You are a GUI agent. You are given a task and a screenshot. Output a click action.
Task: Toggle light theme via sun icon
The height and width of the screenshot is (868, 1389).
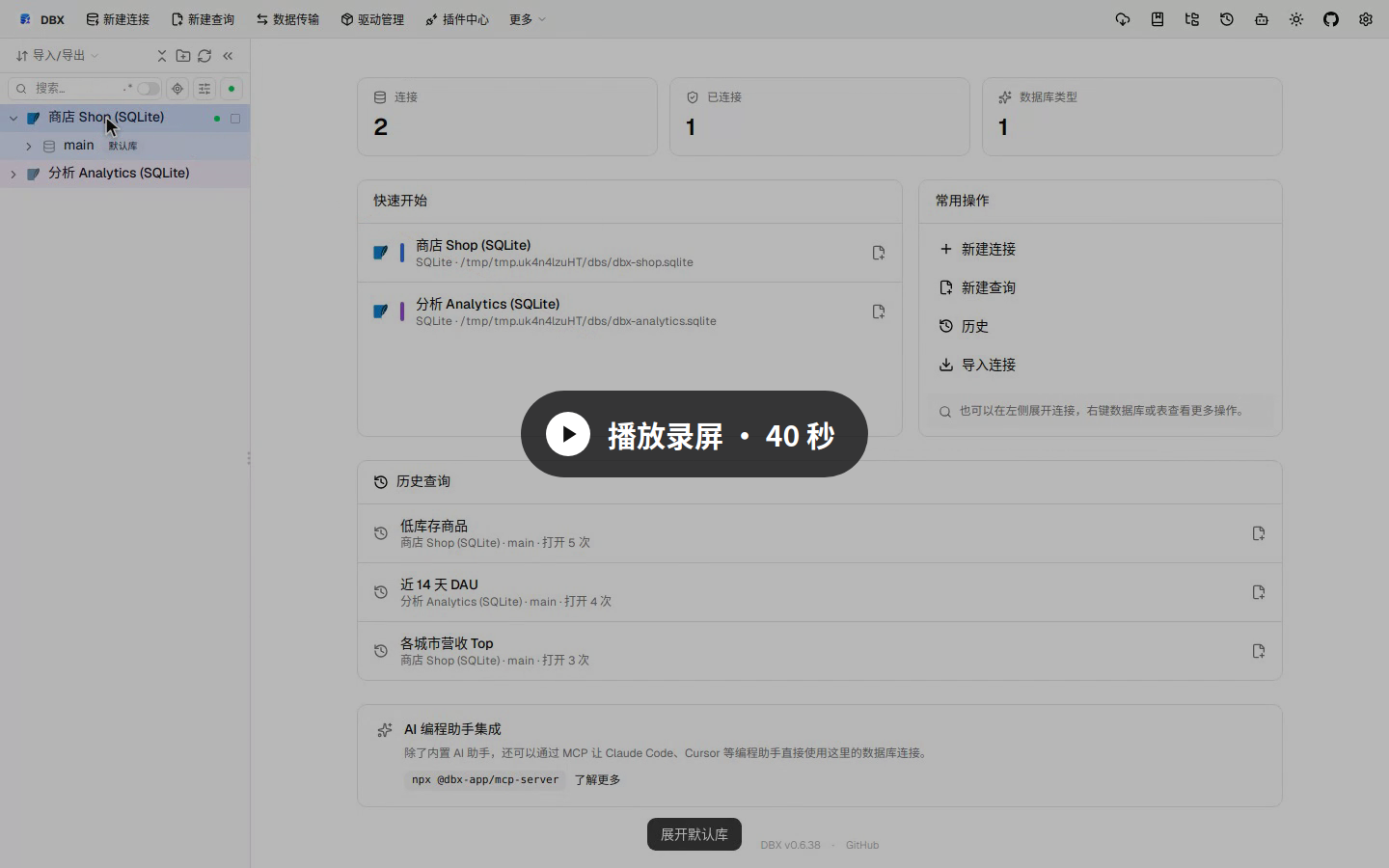(x=1296, y=19)
